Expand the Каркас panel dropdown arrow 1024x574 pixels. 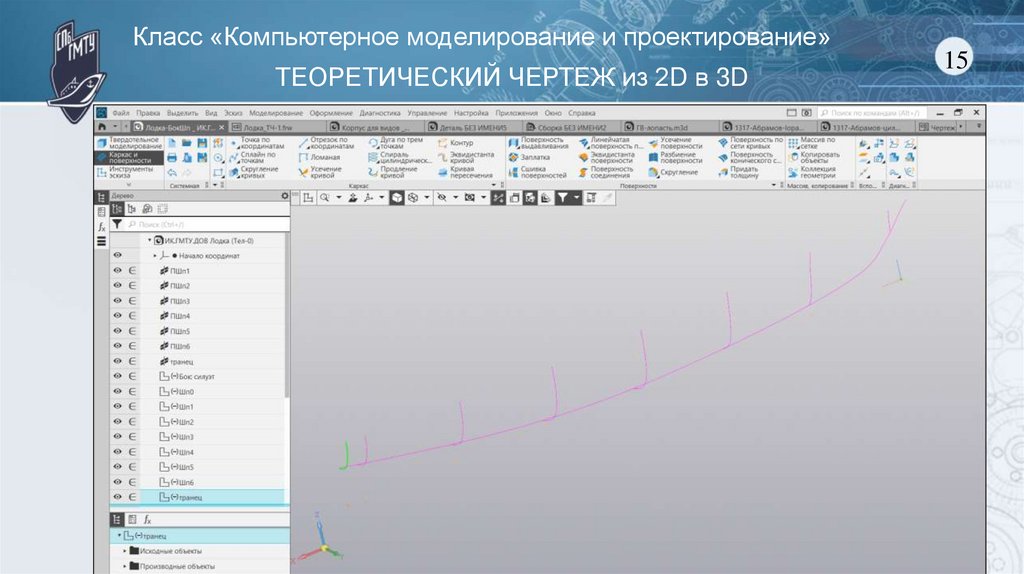click(494, 185)
